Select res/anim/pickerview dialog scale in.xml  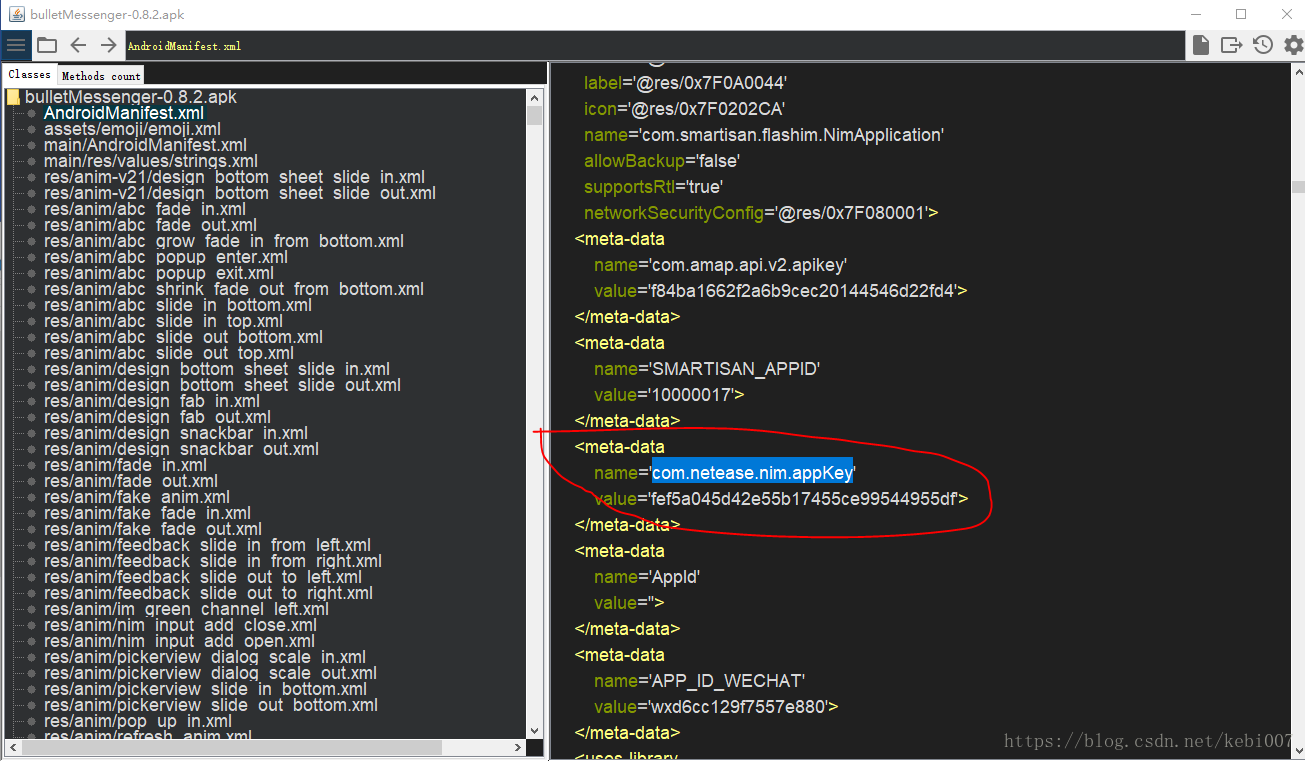tap(205, 657)
